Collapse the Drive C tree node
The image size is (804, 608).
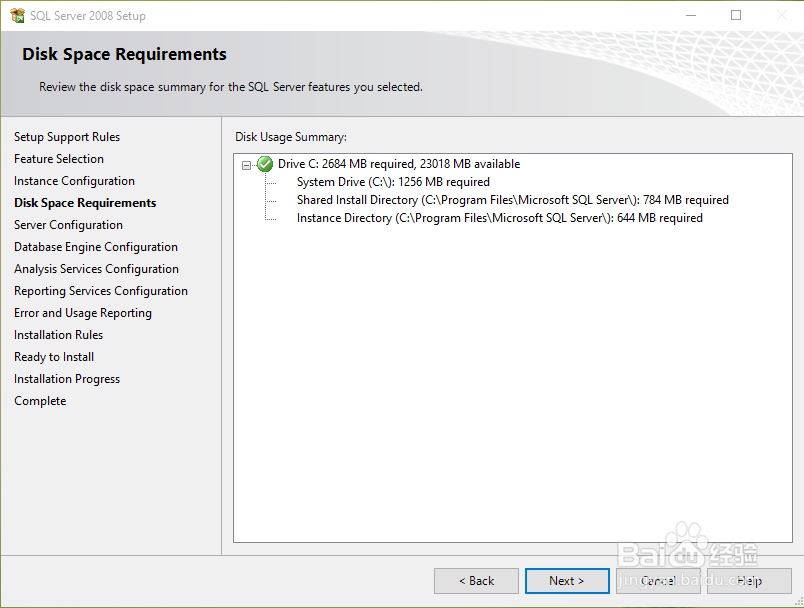tap(247, 165)
